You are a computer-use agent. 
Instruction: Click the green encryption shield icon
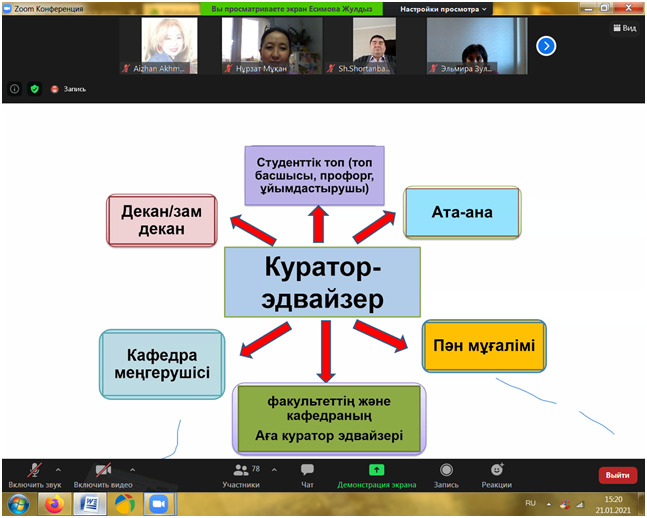35,88
